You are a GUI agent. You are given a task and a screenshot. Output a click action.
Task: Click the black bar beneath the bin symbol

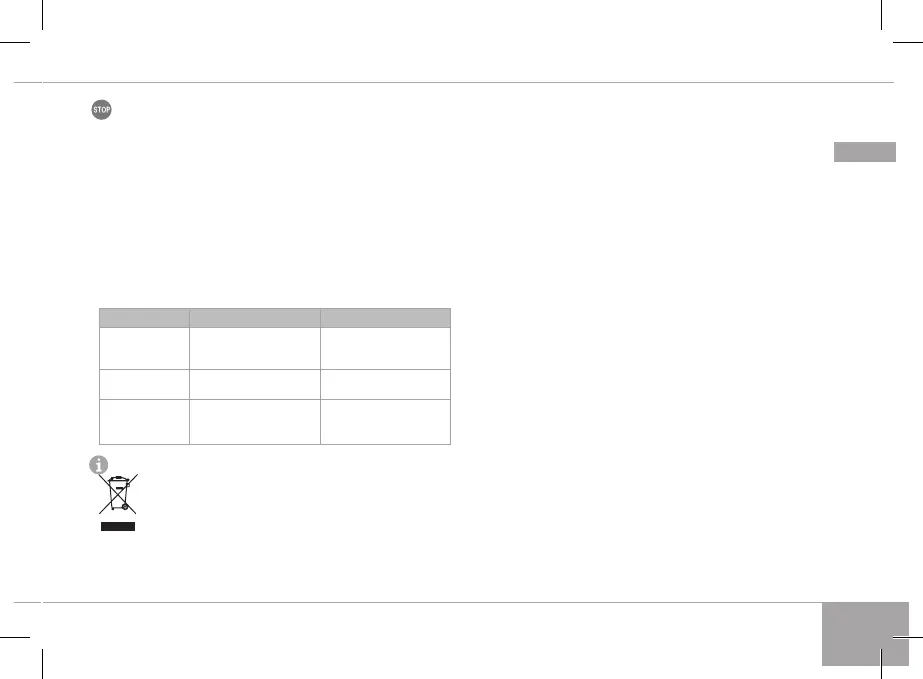pyautogui.click(x=116, y=526)
